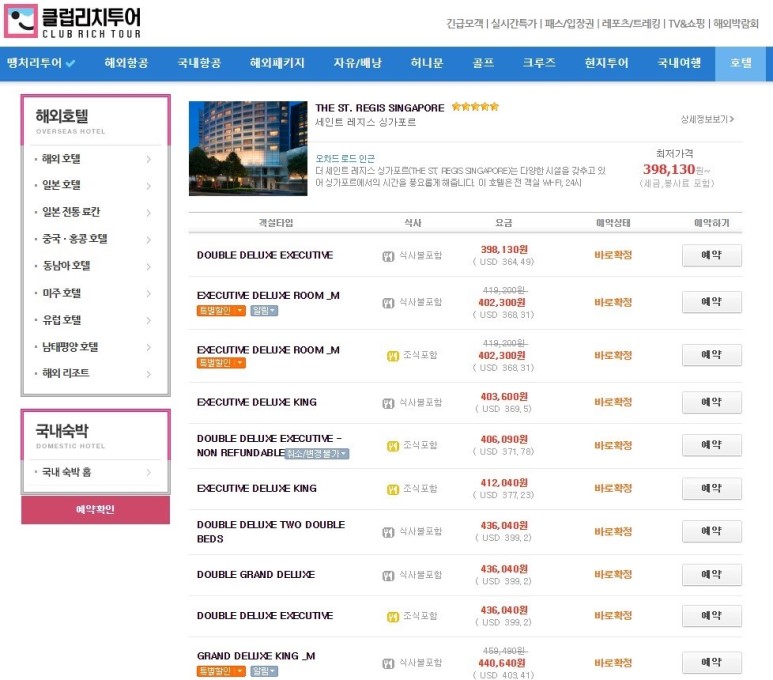The height and width of the screenshot is (680, 773).
Task: Click 바로확정 status in DOUBLE GRAND DELUXE row
Action: tap(613, 575)
